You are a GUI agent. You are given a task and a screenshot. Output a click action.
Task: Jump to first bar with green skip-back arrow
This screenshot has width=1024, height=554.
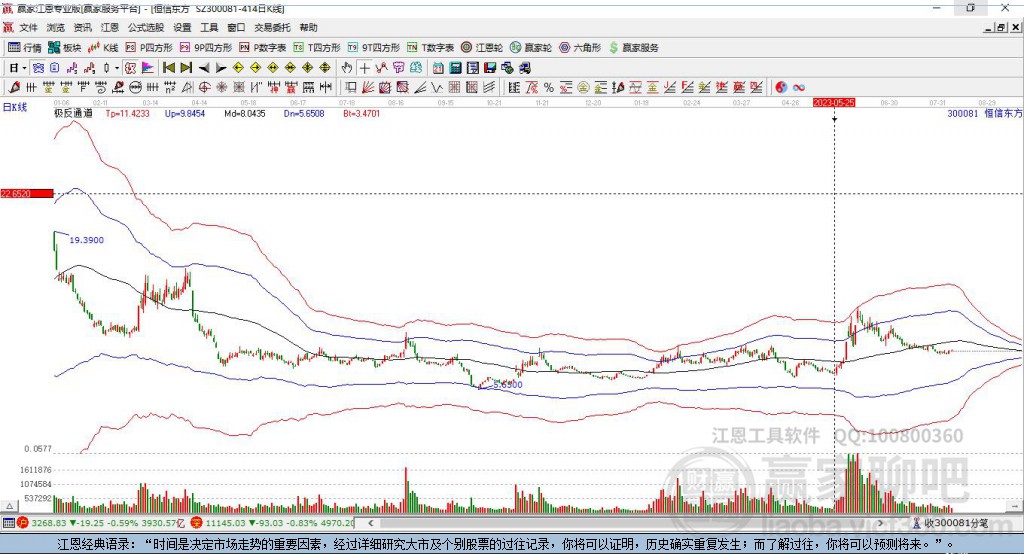[x=169, y=67]
